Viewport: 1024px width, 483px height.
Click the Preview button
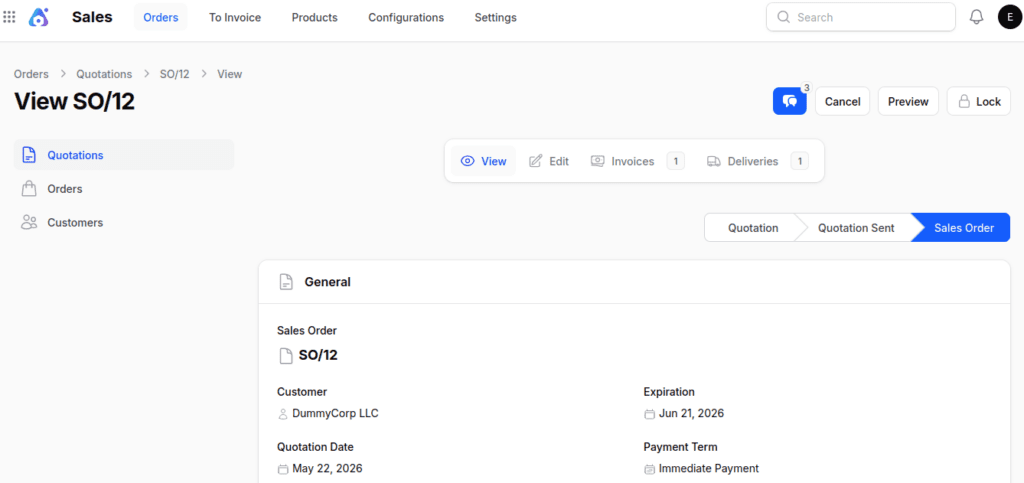(x=908, y=102)
